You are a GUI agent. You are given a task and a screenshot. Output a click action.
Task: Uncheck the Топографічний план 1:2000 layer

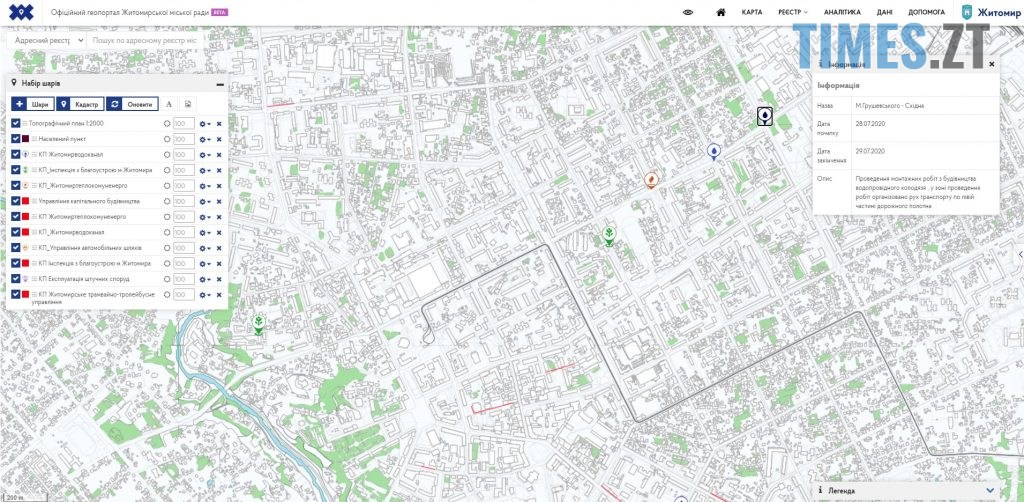click(x=15, y=123)
